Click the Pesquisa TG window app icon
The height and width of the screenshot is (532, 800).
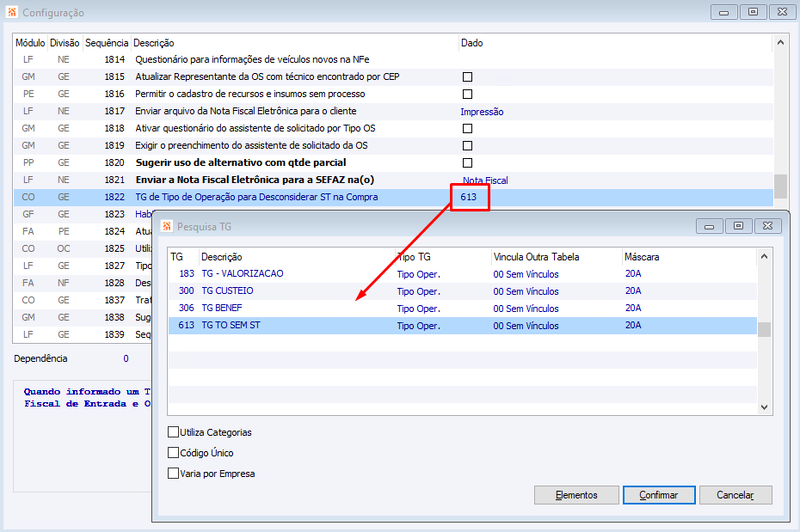click(x=166, y=226)
